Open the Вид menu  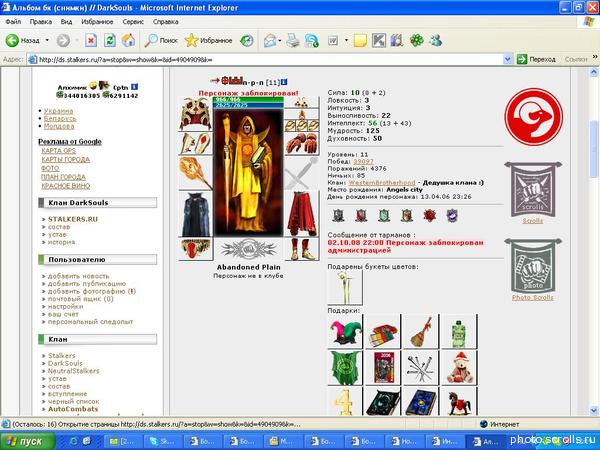pyautogui.click(x=66, y=22)
